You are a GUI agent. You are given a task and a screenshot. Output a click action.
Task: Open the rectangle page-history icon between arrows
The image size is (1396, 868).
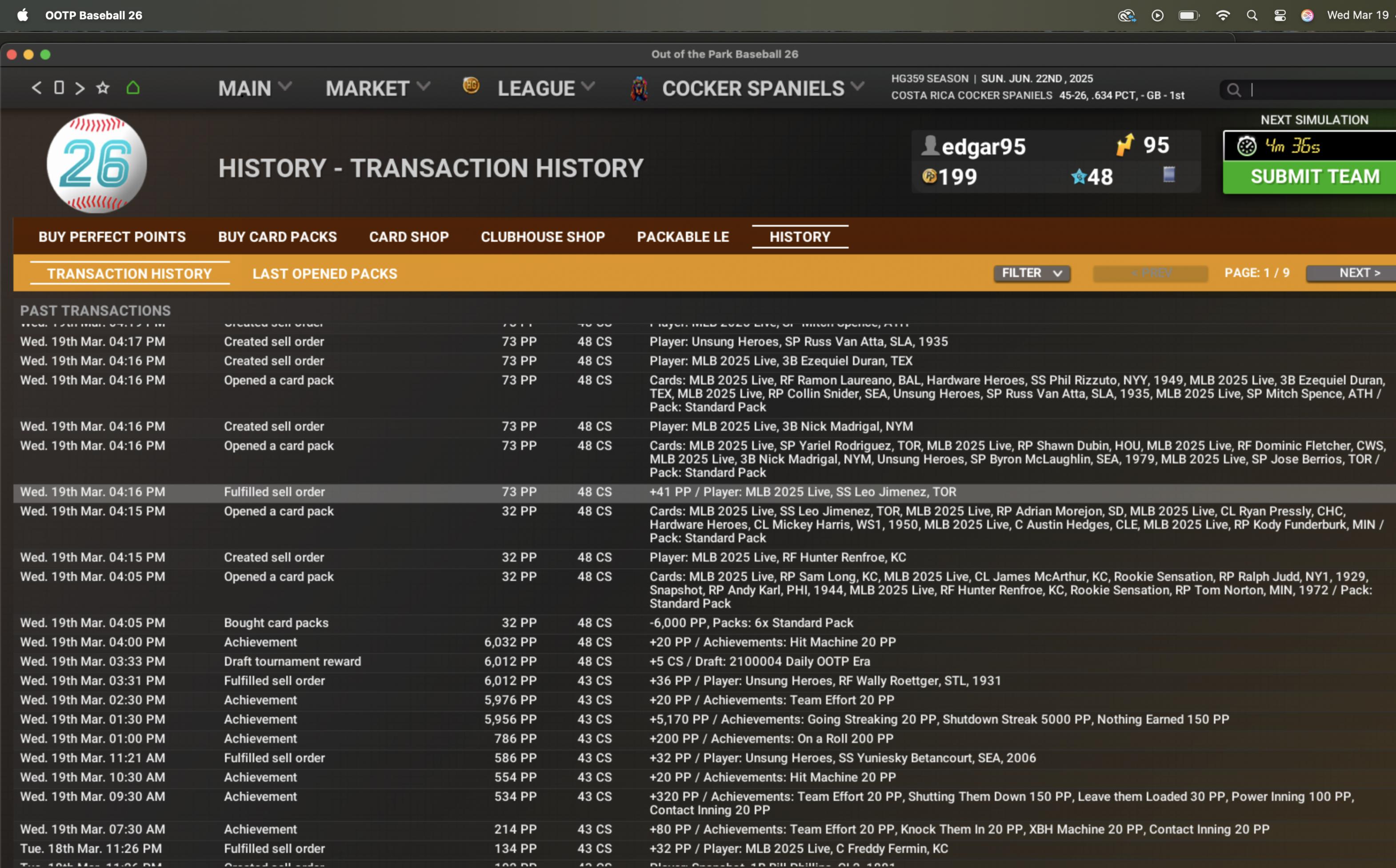(59, 88)
